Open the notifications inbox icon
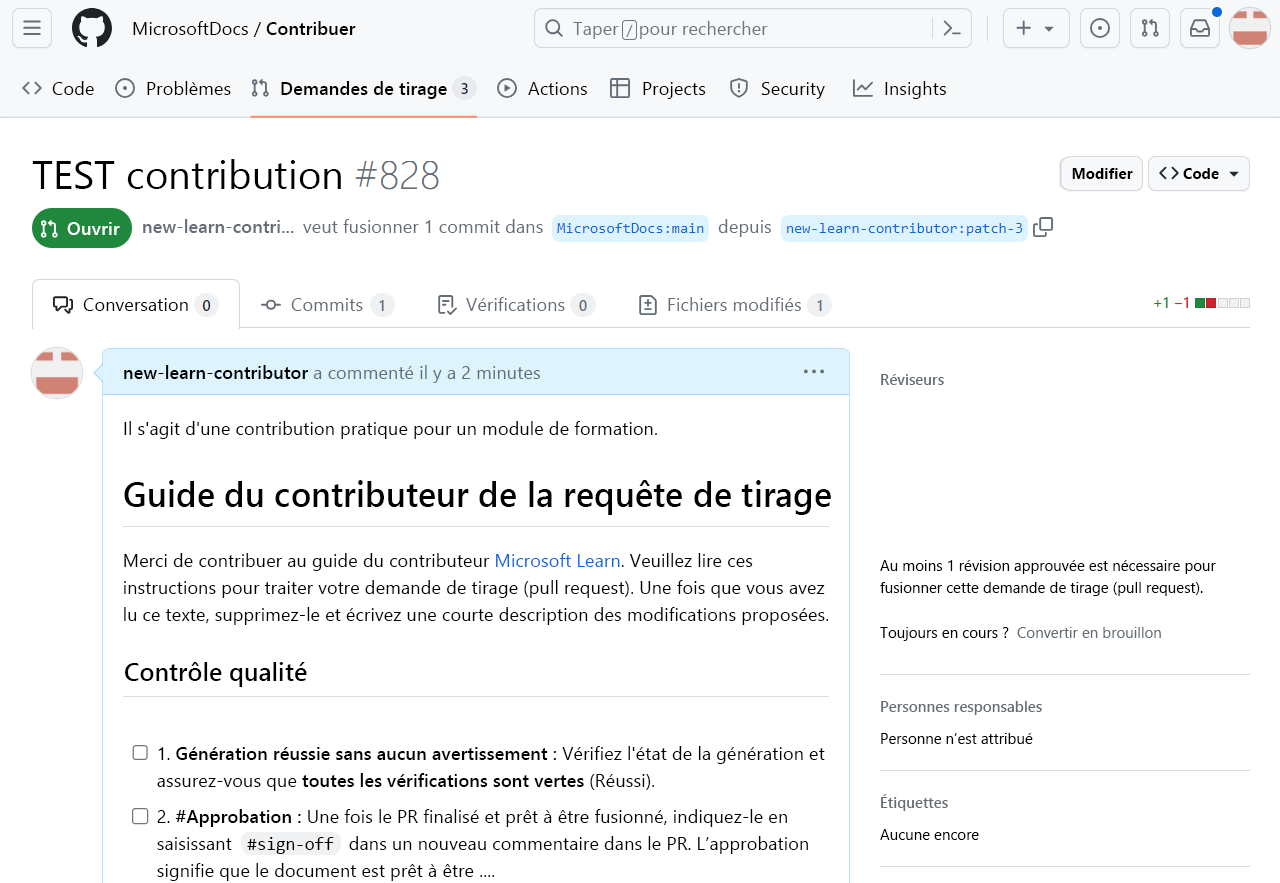 click(1200, 28)
